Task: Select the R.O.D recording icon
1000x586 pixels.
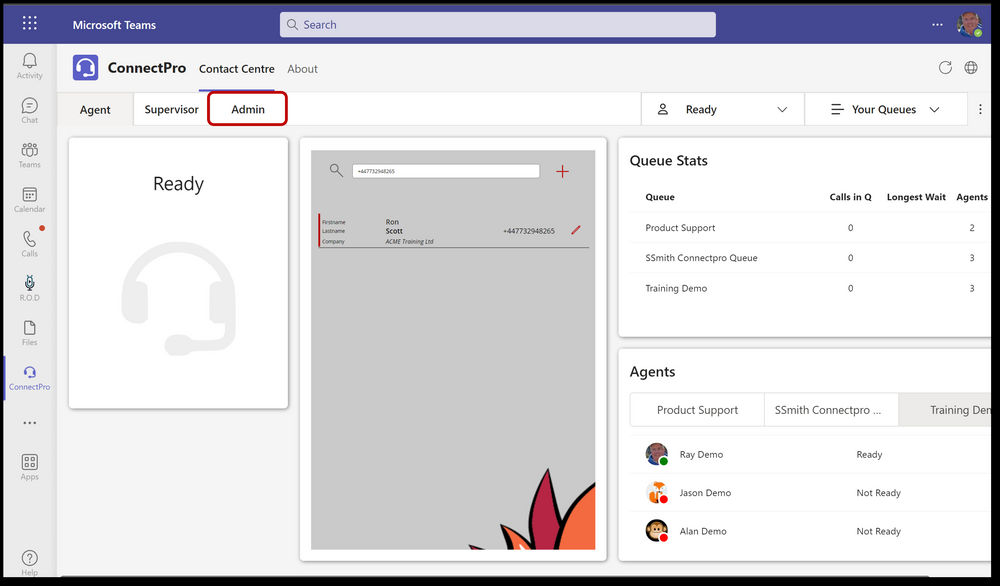Action: pos(29,283)
